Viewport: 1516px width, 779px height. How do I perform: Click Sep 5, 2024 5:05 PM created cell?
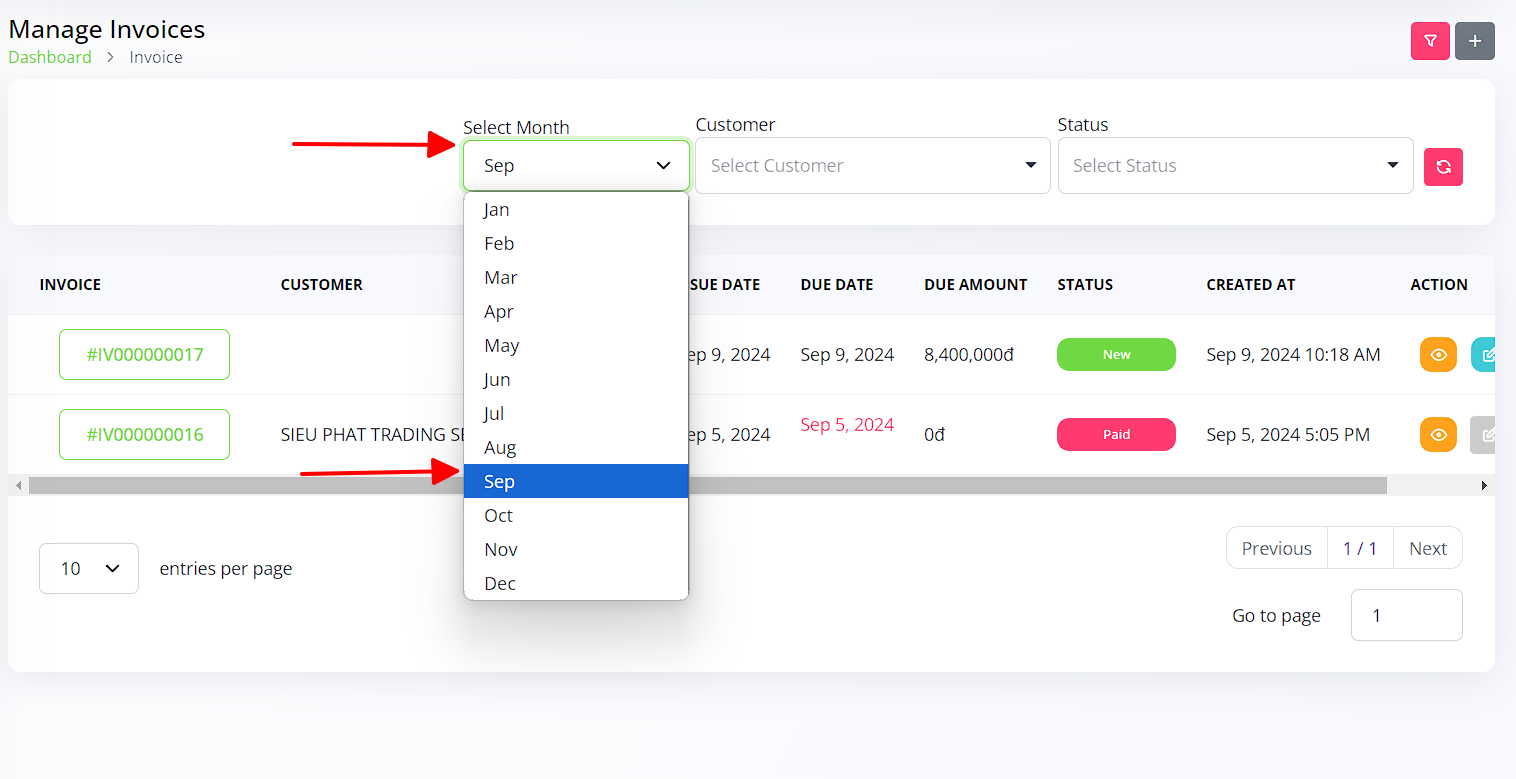pos(1288,435)
